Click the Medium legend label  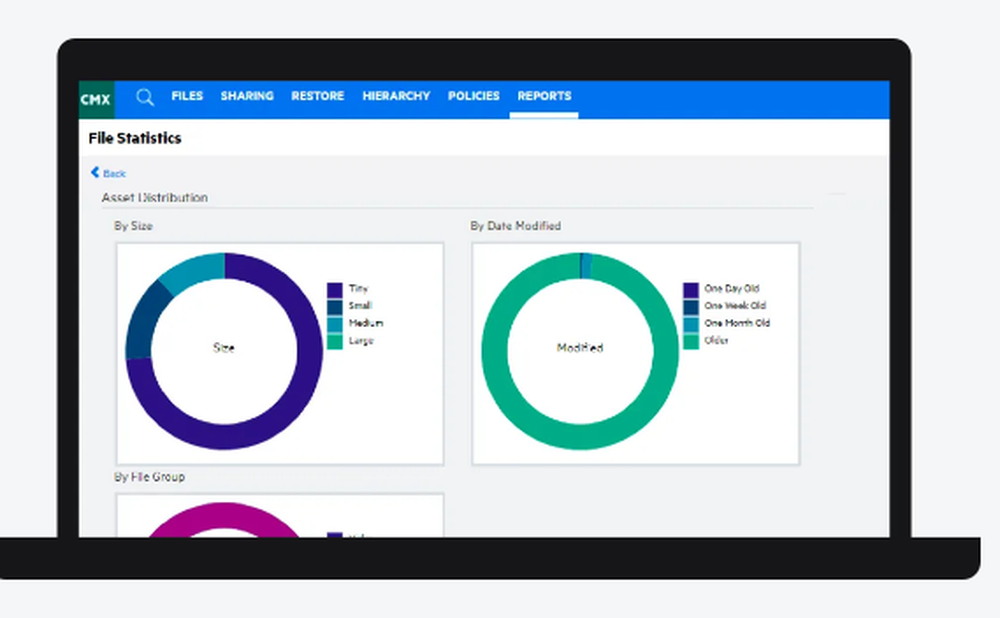click(x=366, y=323)
